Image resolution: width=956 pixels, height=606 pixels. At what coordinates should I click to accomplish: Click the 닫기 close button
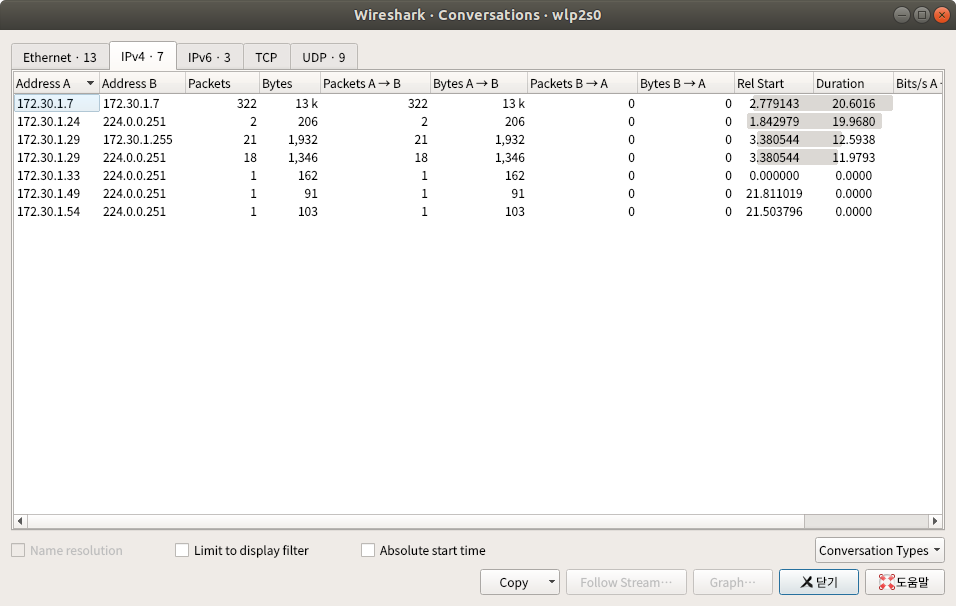(x=819, y=582)
